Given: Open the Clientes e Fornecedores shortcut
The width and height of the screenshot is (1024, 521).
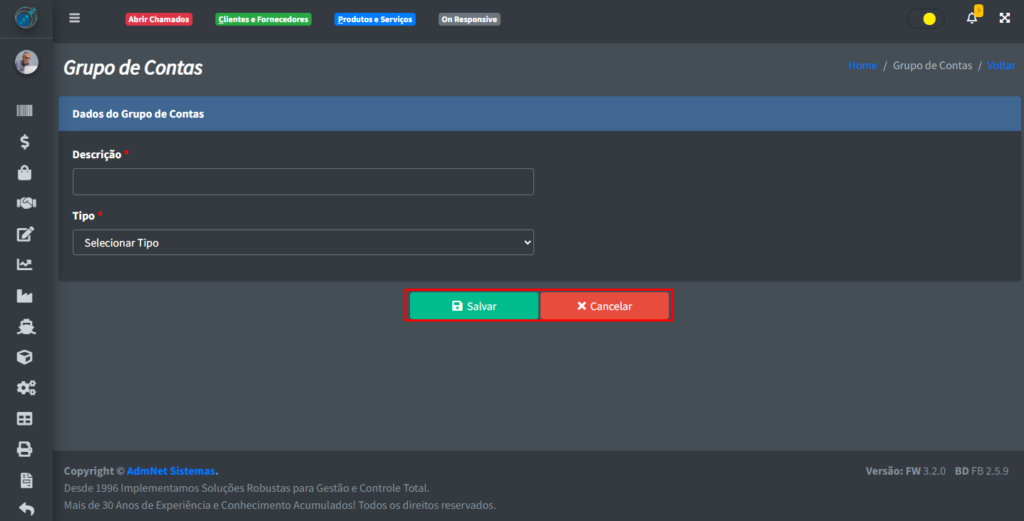Looking at the screenshot, I should tap(263, 19).
